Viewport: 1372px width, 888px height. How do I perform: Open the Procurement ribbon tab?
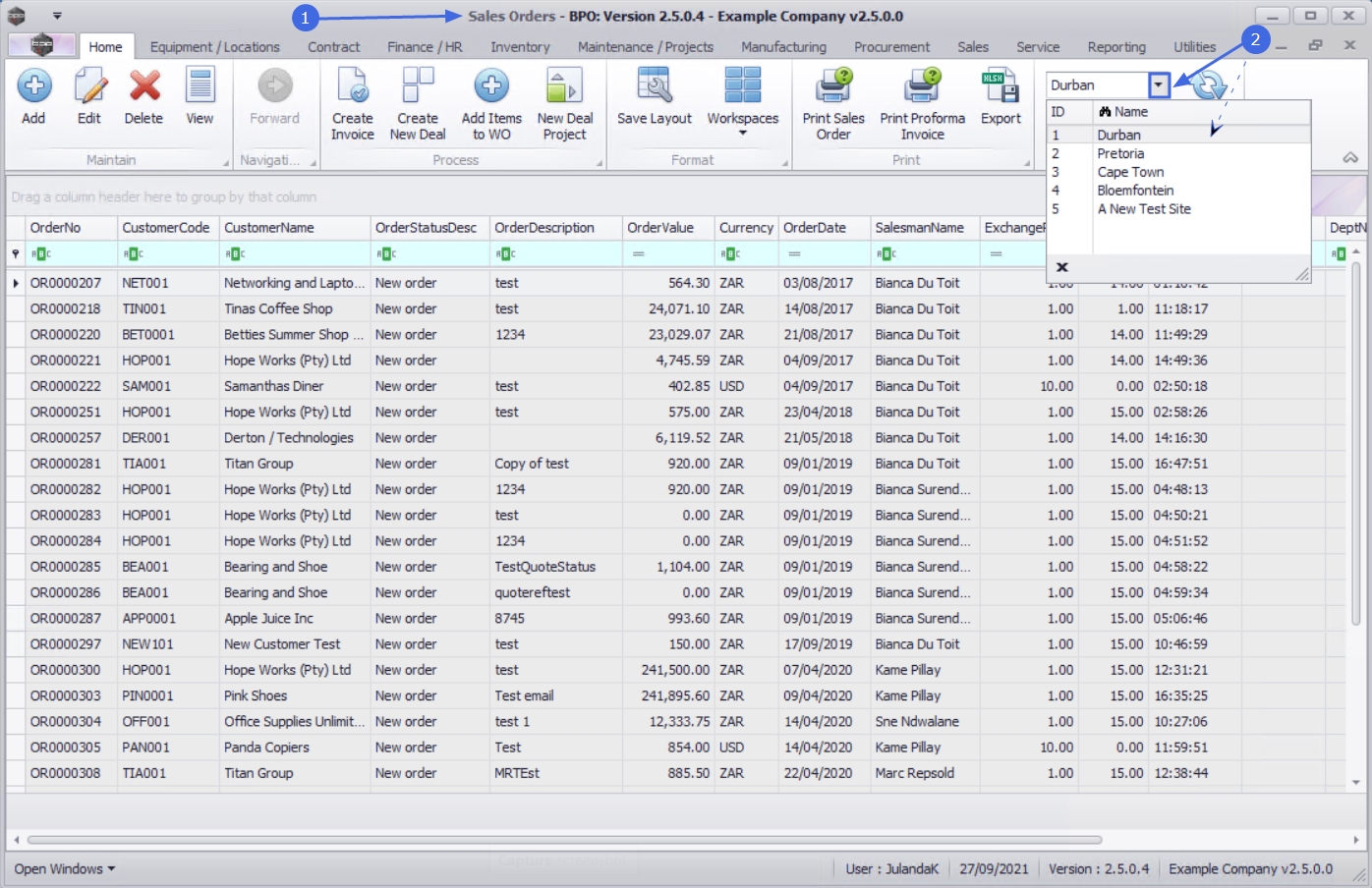891,47
